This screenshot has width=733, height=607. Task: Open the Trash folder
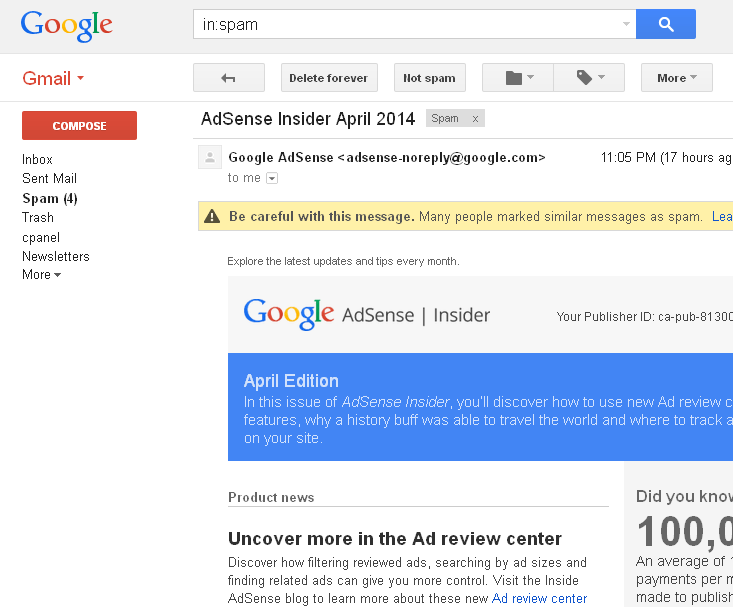coord(38,217)
